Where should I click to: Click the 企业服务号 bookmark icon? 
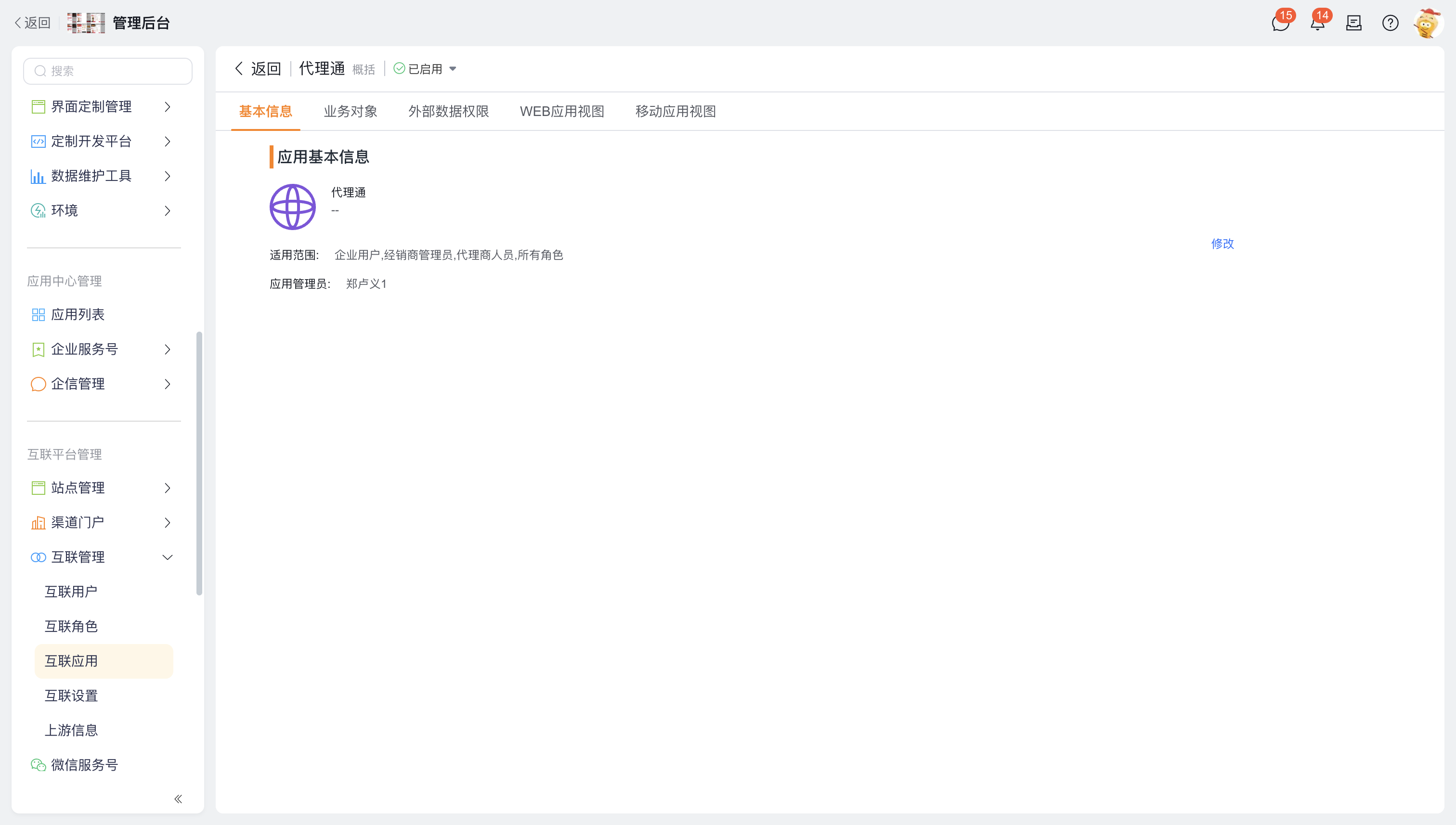[38, 349]
